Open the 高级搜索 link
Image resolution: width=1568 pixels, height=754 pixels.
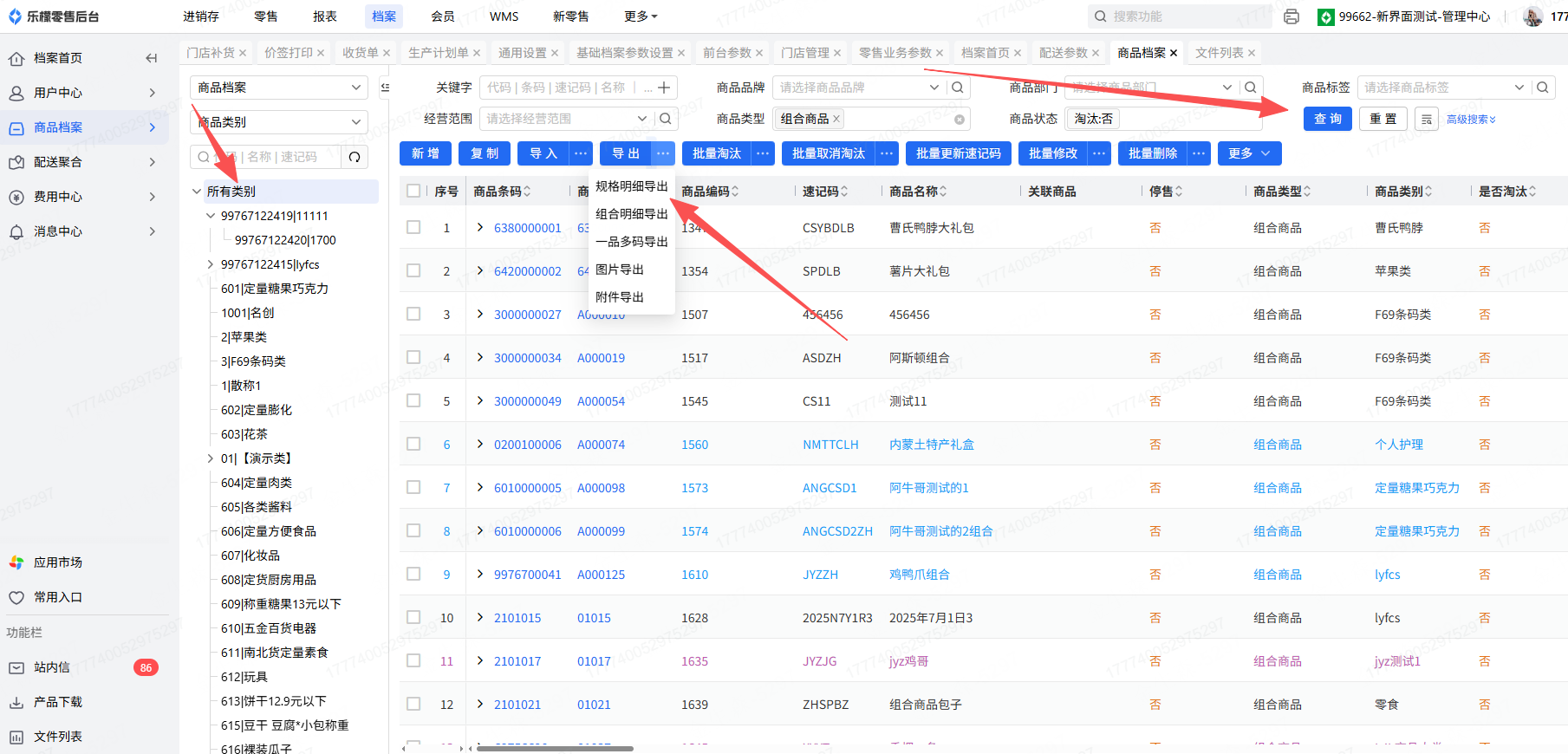tap(1471, 120)
